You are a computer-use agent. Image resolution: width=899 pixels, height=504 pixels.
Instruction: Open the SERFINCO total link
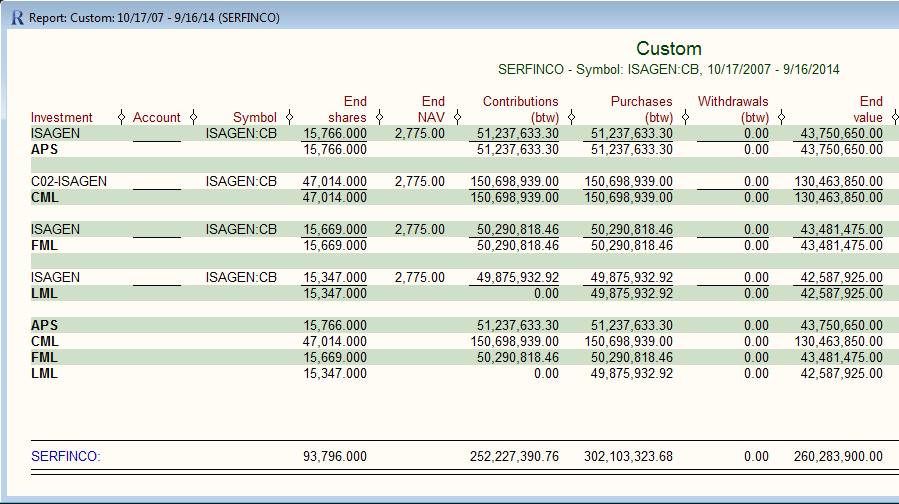[65, 456]
